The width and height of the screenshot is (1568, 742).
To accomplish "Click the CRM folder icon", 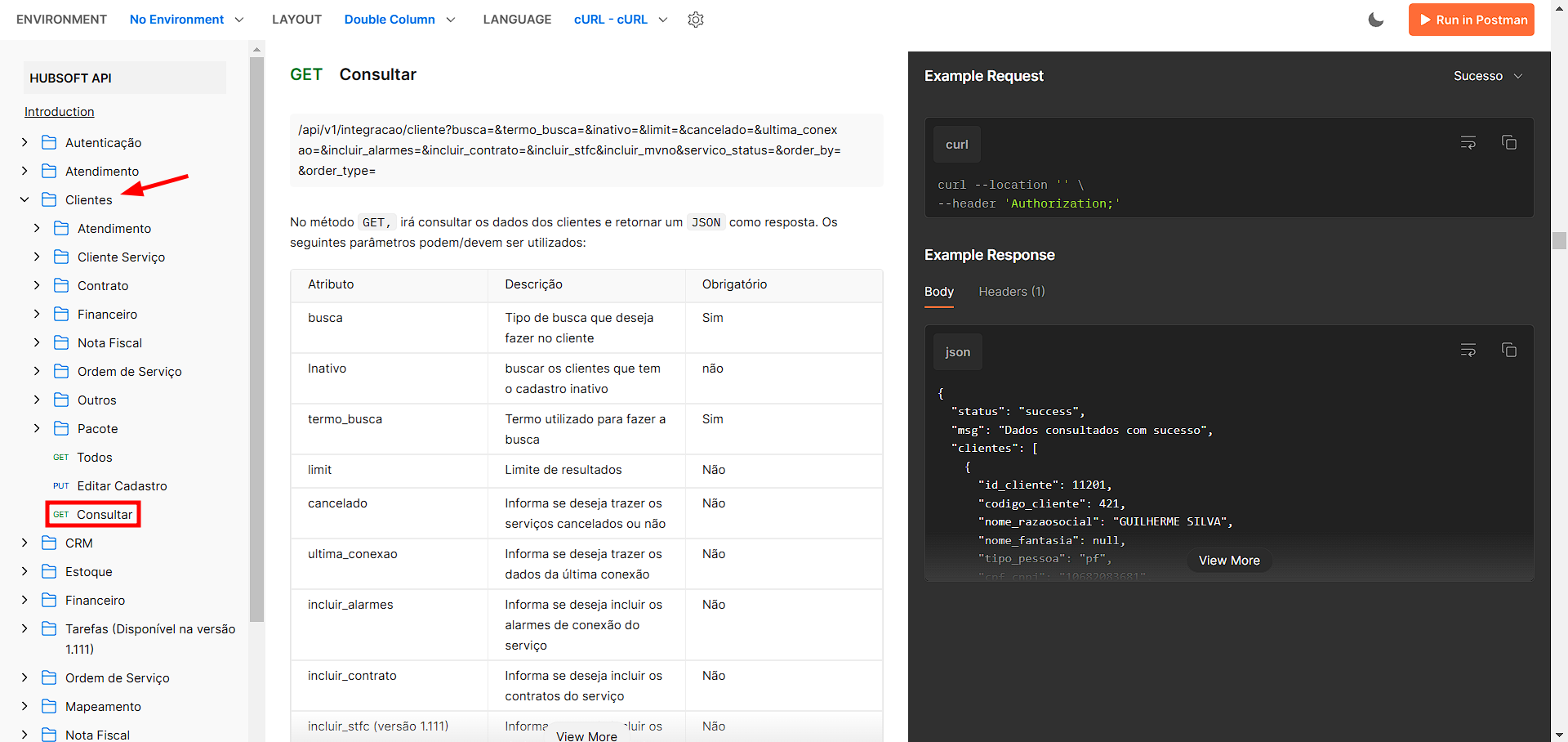I will [x=49, y=543].
